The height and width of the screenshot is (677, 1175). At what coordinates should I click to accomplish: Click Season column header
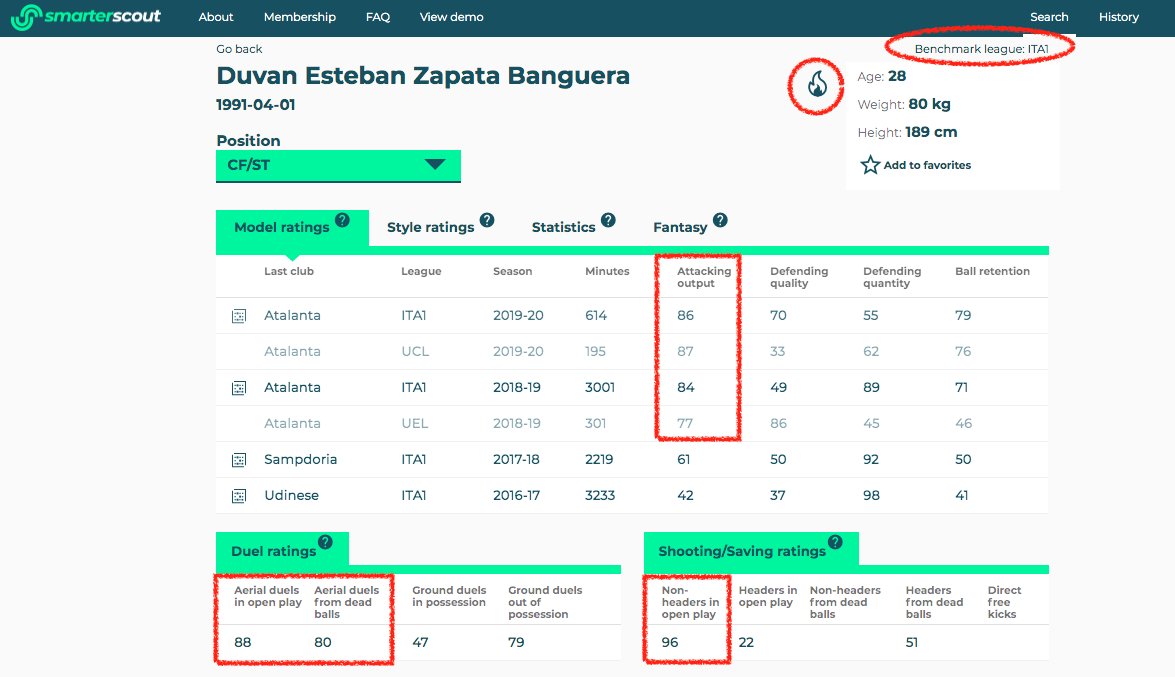pos(513,271)
